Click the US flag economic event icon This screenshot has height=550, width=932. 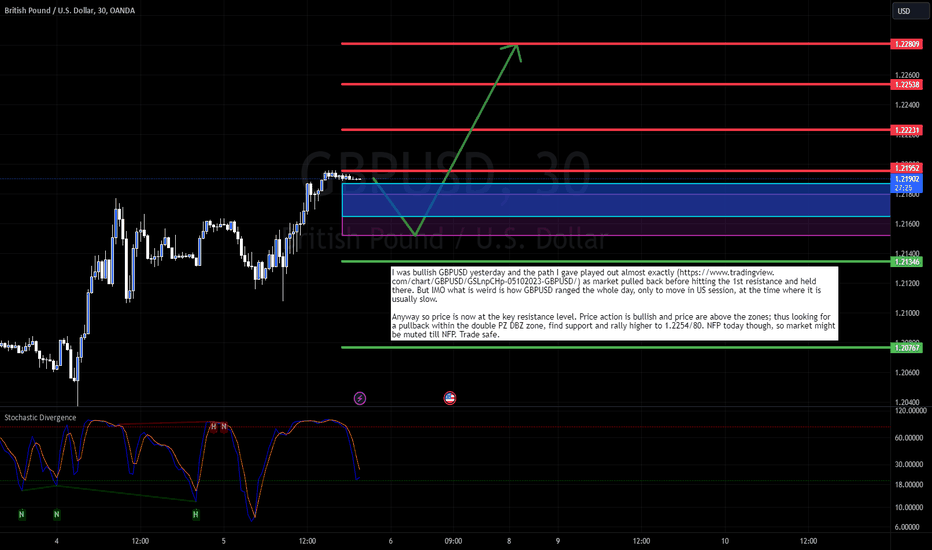[450, 398]
